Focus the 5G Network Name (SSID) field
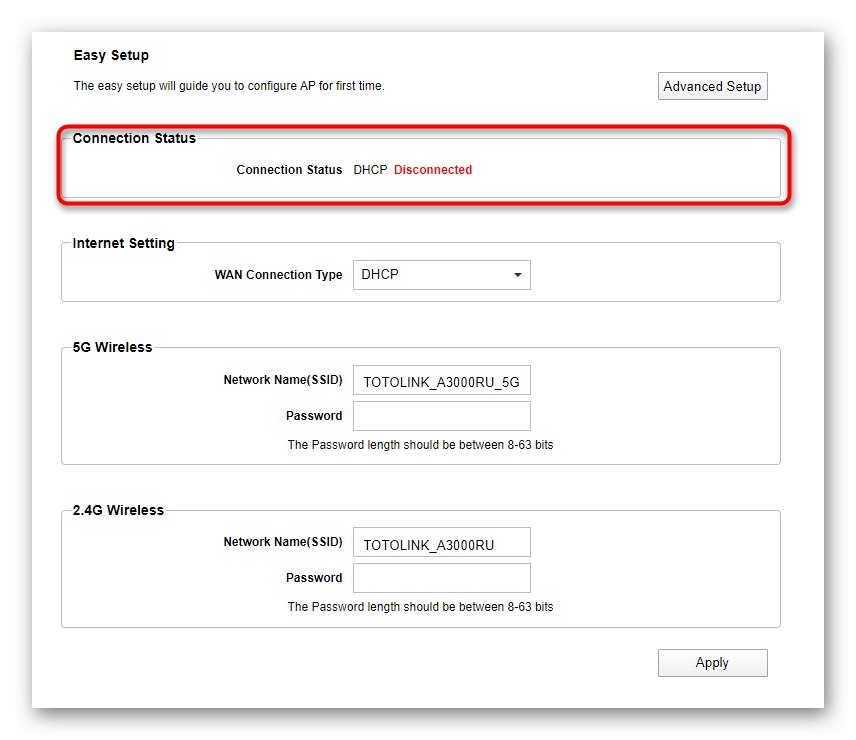The width and height of the screenshot is (856, 740). click(x=441, y=381)
